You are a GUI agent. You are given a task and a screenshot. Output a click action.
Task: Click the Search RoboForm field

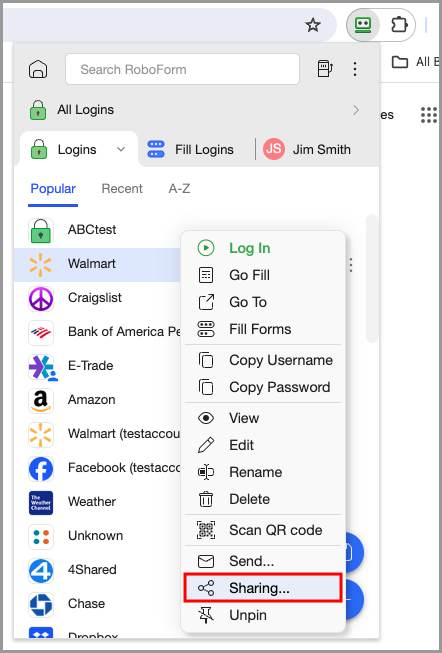pos(182,69)
